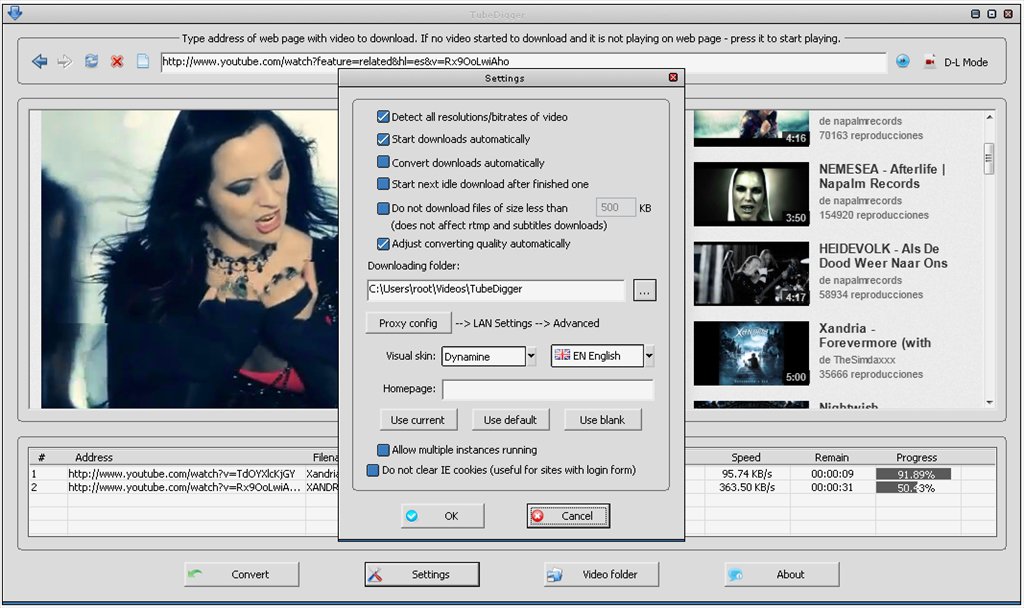This screenshot has width=1024, height=608.
Task: Open Proxy config
Action: pyautogui.click(x=408, y=323)
